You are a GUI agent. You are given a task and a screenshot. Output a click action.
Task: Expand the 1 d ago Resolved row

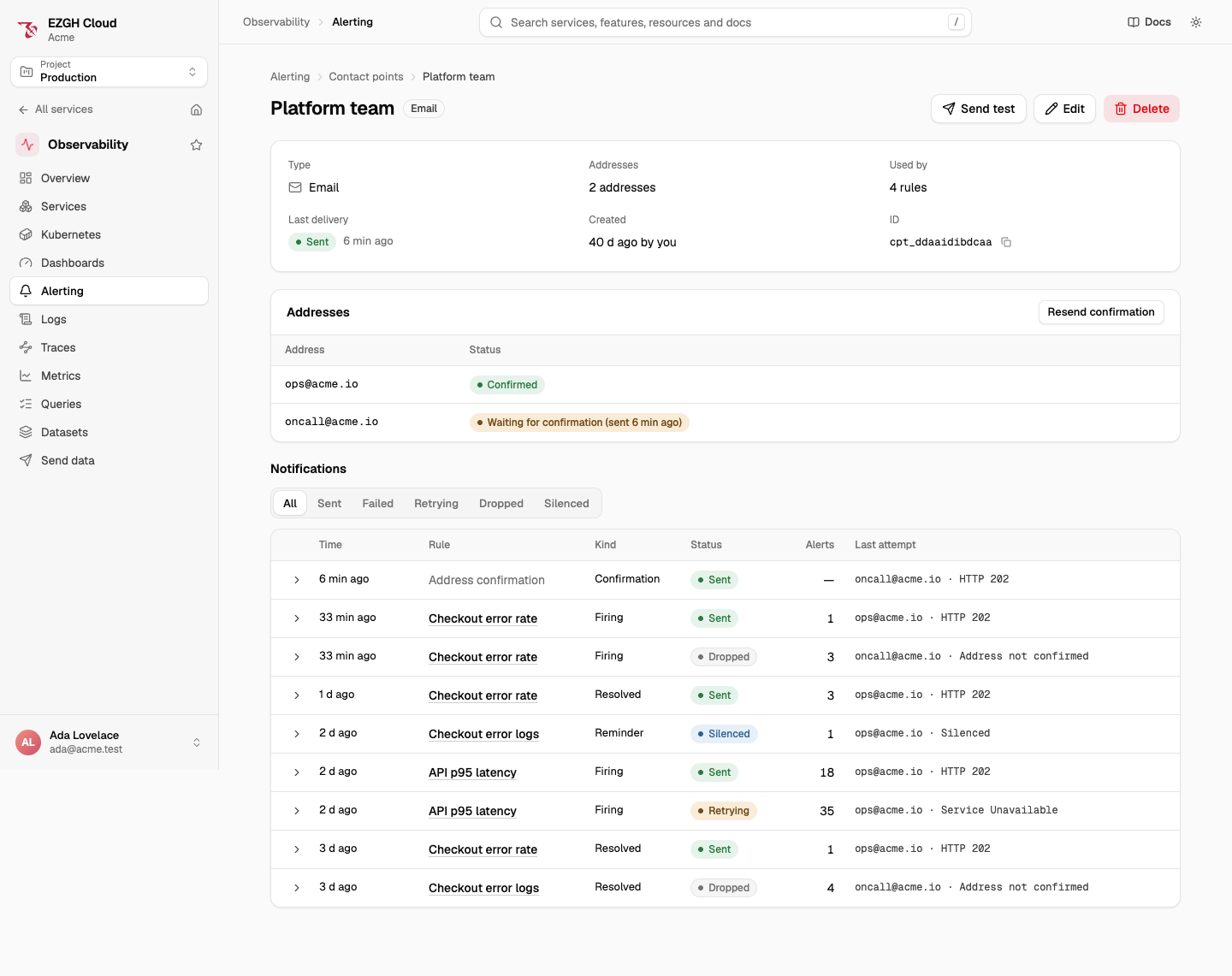click(297, 695)
